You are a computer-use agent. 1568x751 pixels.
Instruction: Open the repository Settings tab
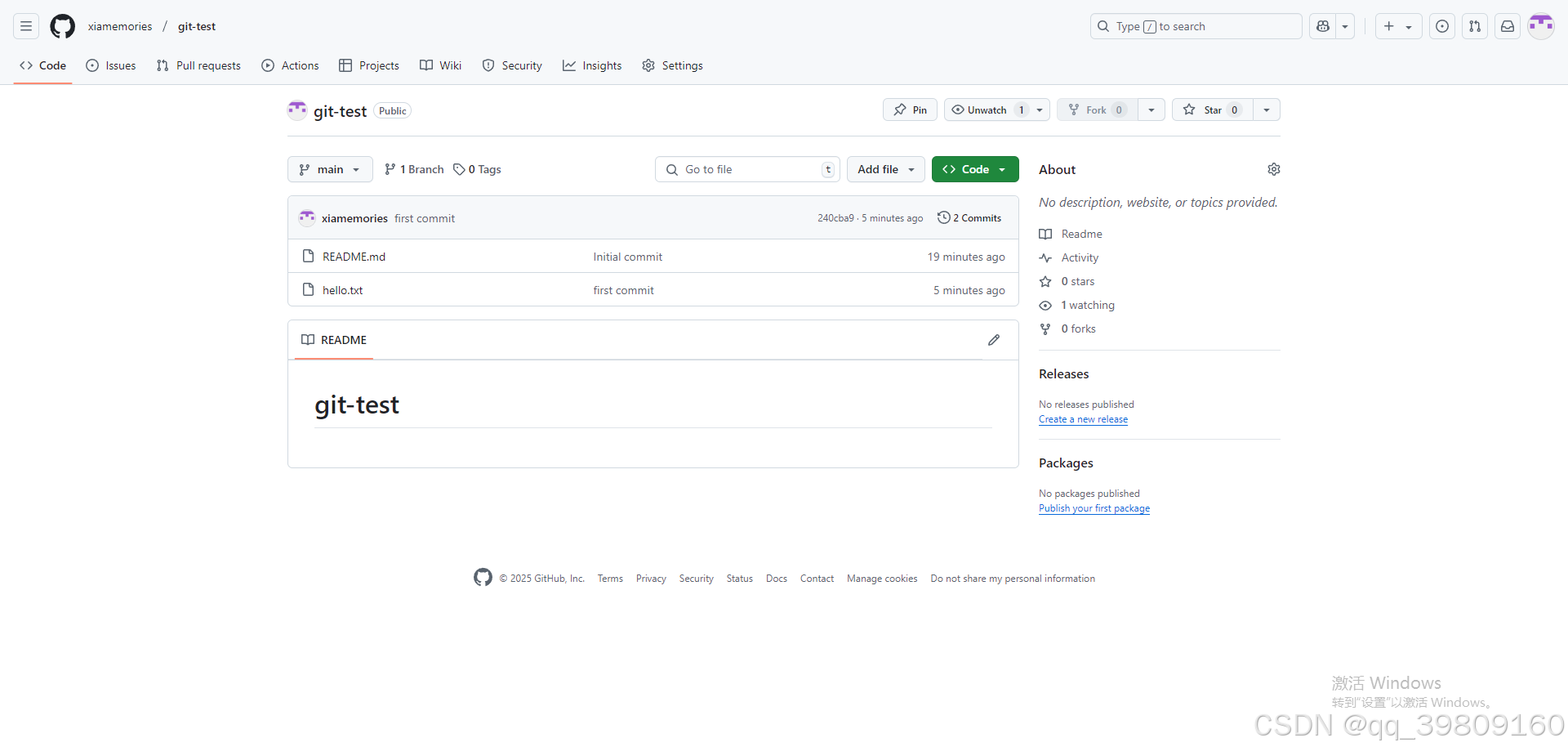coord(672,65)
